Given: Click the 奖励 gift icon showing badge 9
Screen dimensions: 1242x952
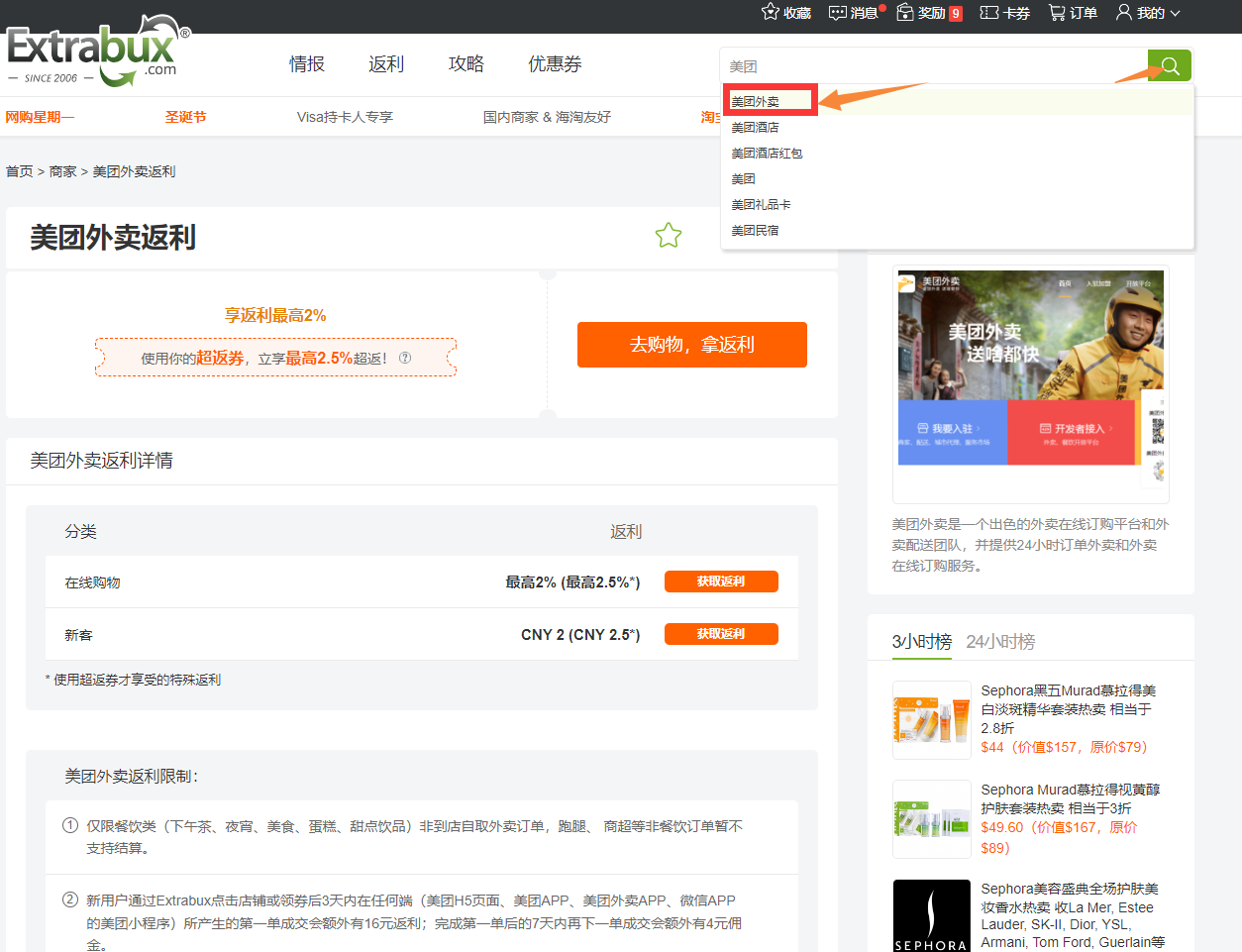Looking at the screenshot, I should click(906, 12).
